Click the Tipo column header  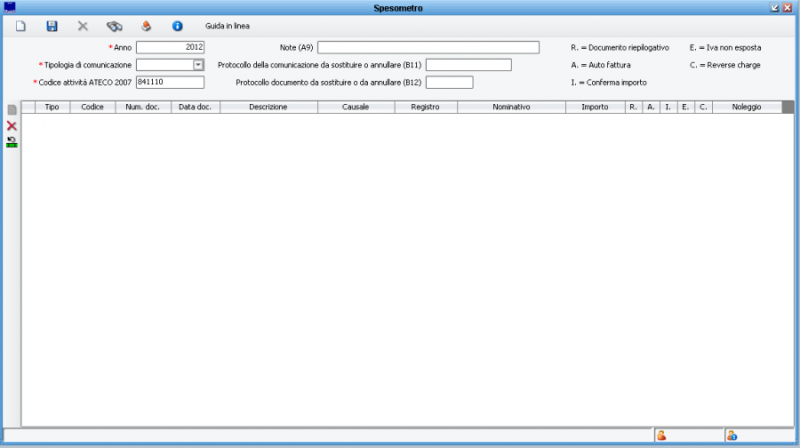tap(52, 107)
